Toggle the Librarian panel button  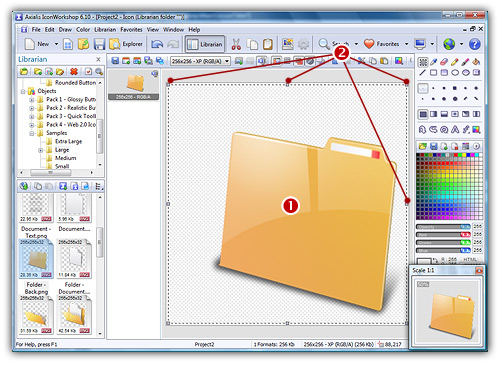point(205,44)
